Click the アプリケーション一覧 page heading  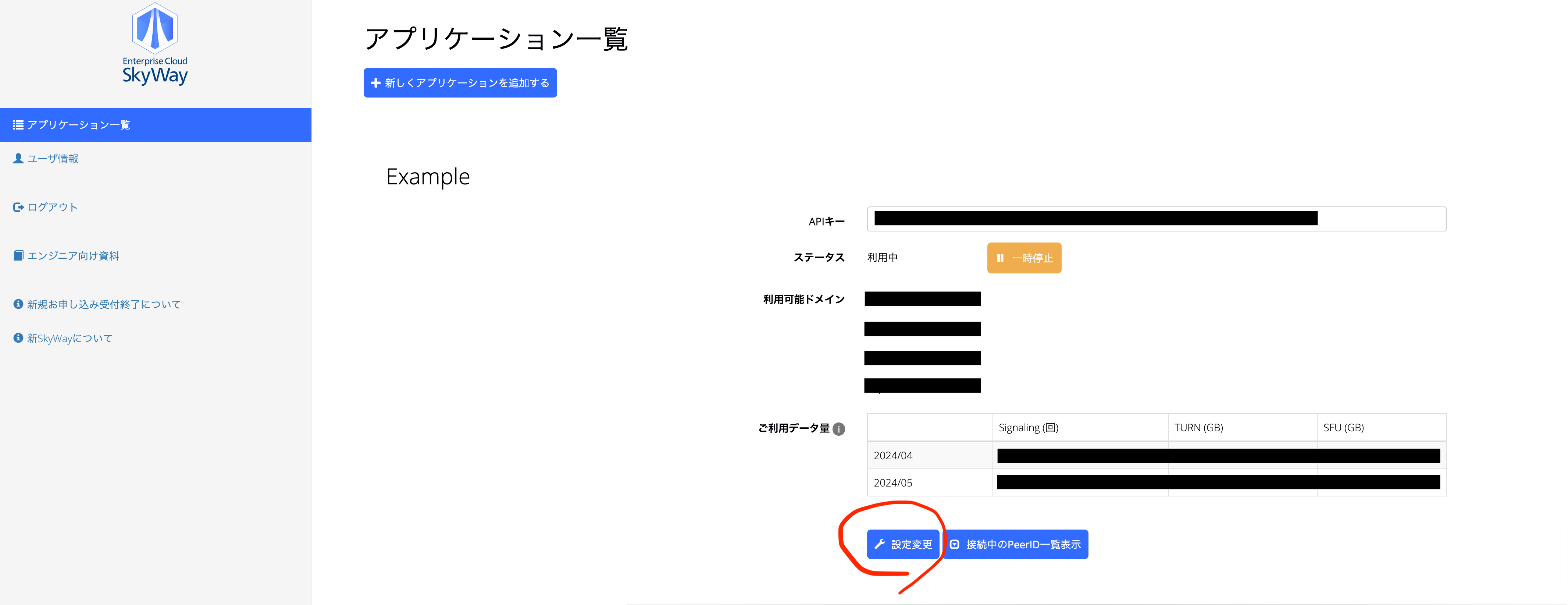click(496, 39)
